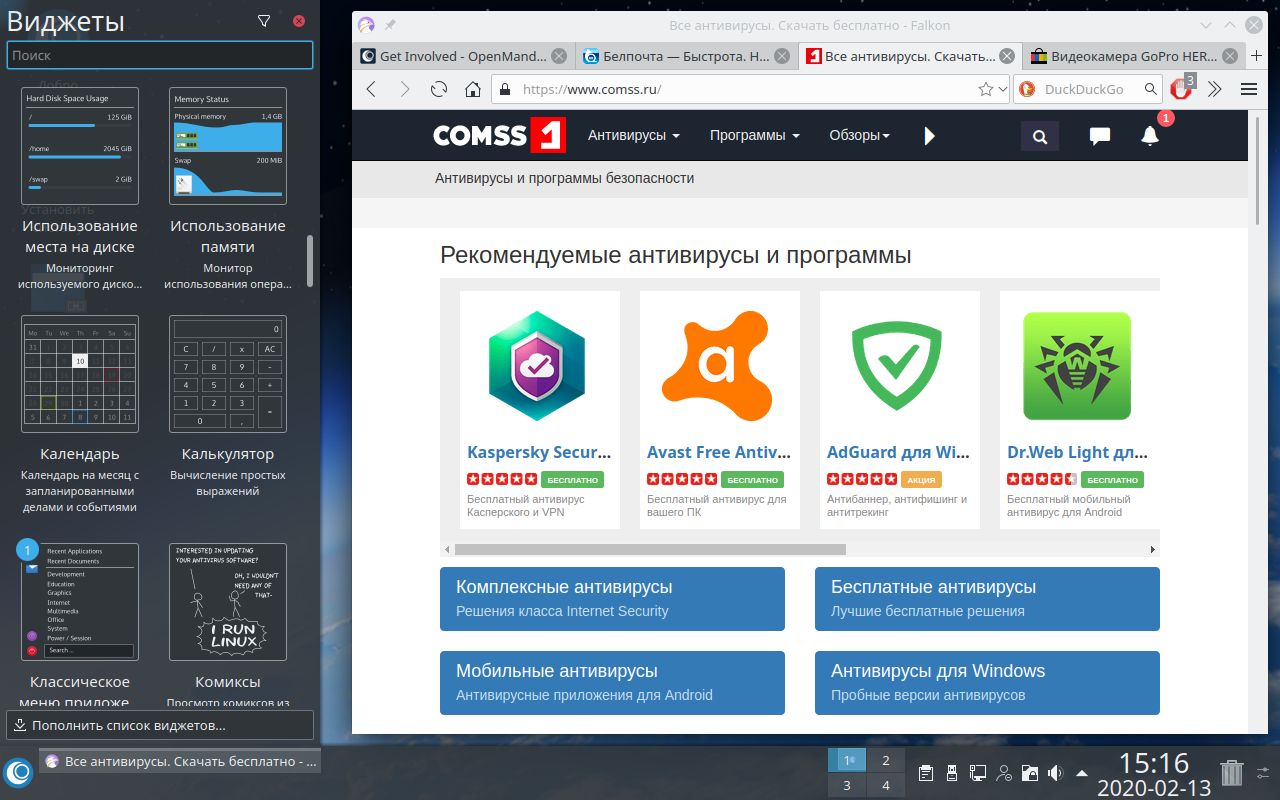Image resolution: width=1280 pixels, height=800 pixels.
Task: Select the Использование места на диске widget thumbnail
Action: (80, 146)
